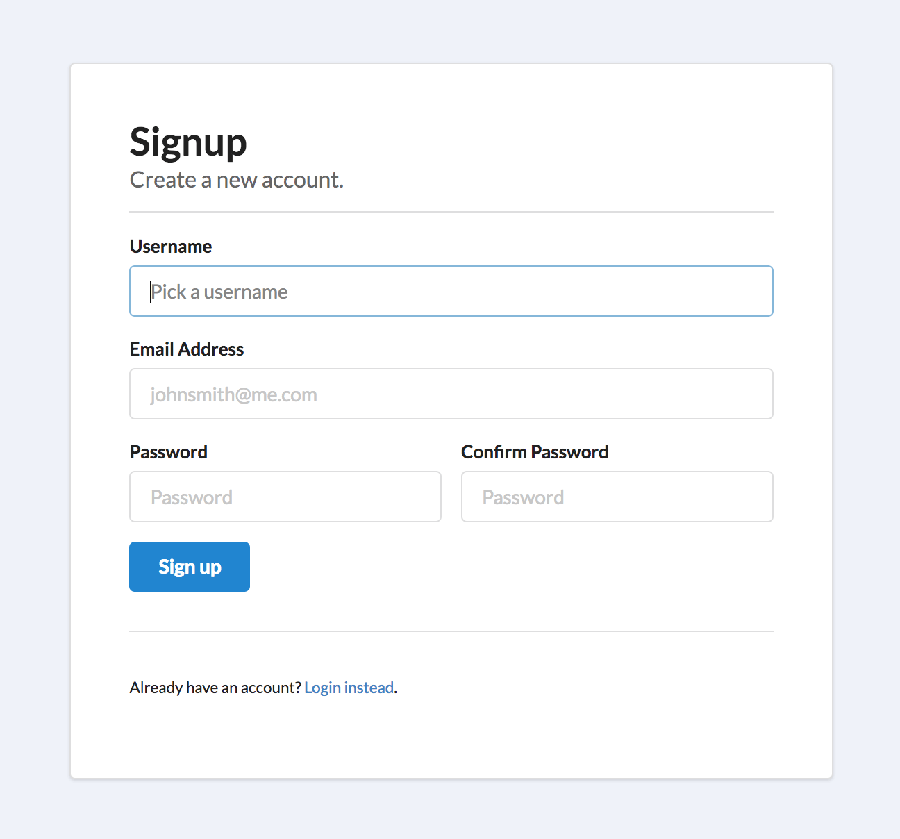
Task: Click the Username field label
Action: (x=171, y=247)
